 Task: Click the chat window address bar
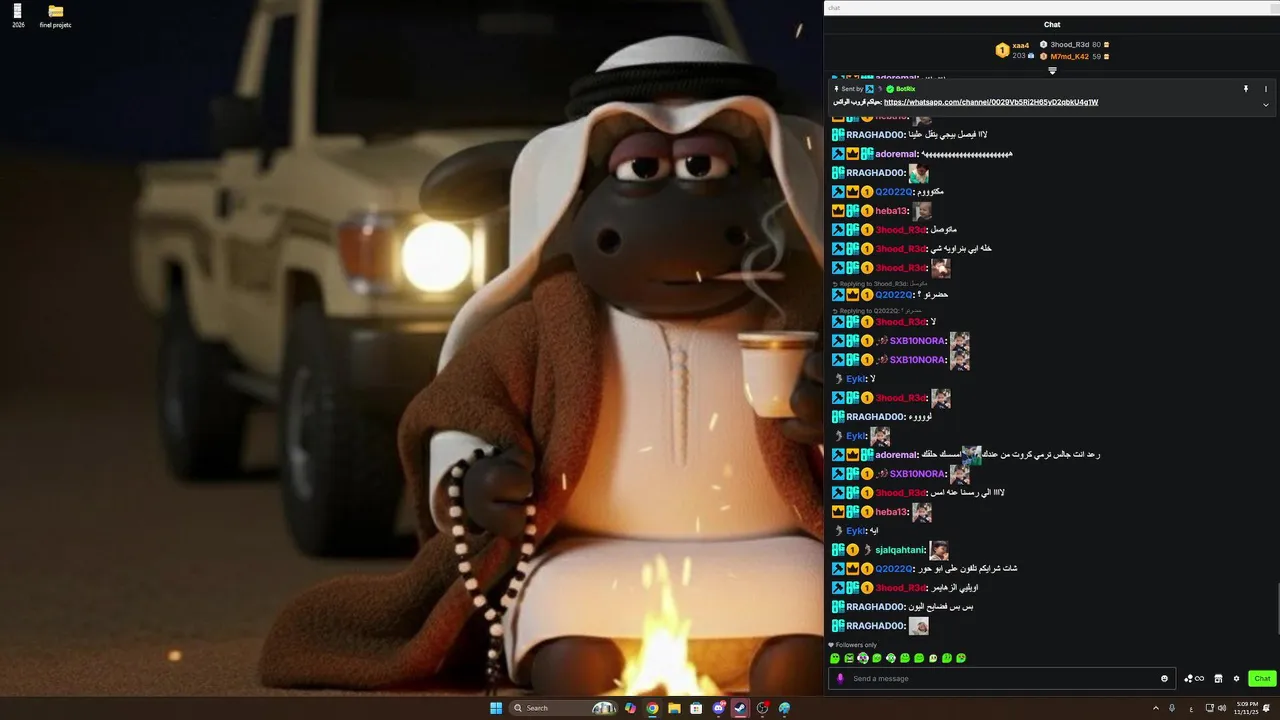tap(1050, 8)
